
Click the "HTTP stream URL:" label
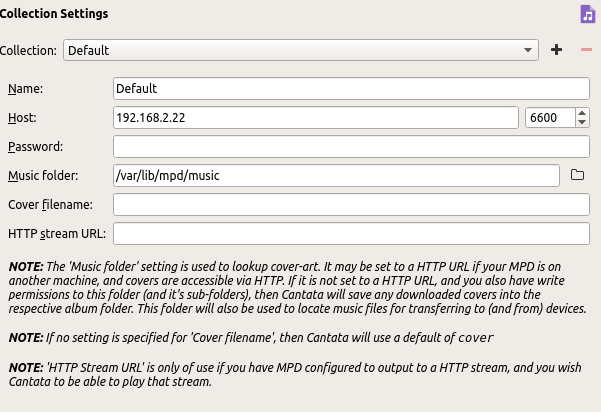[x=56, y=234]
